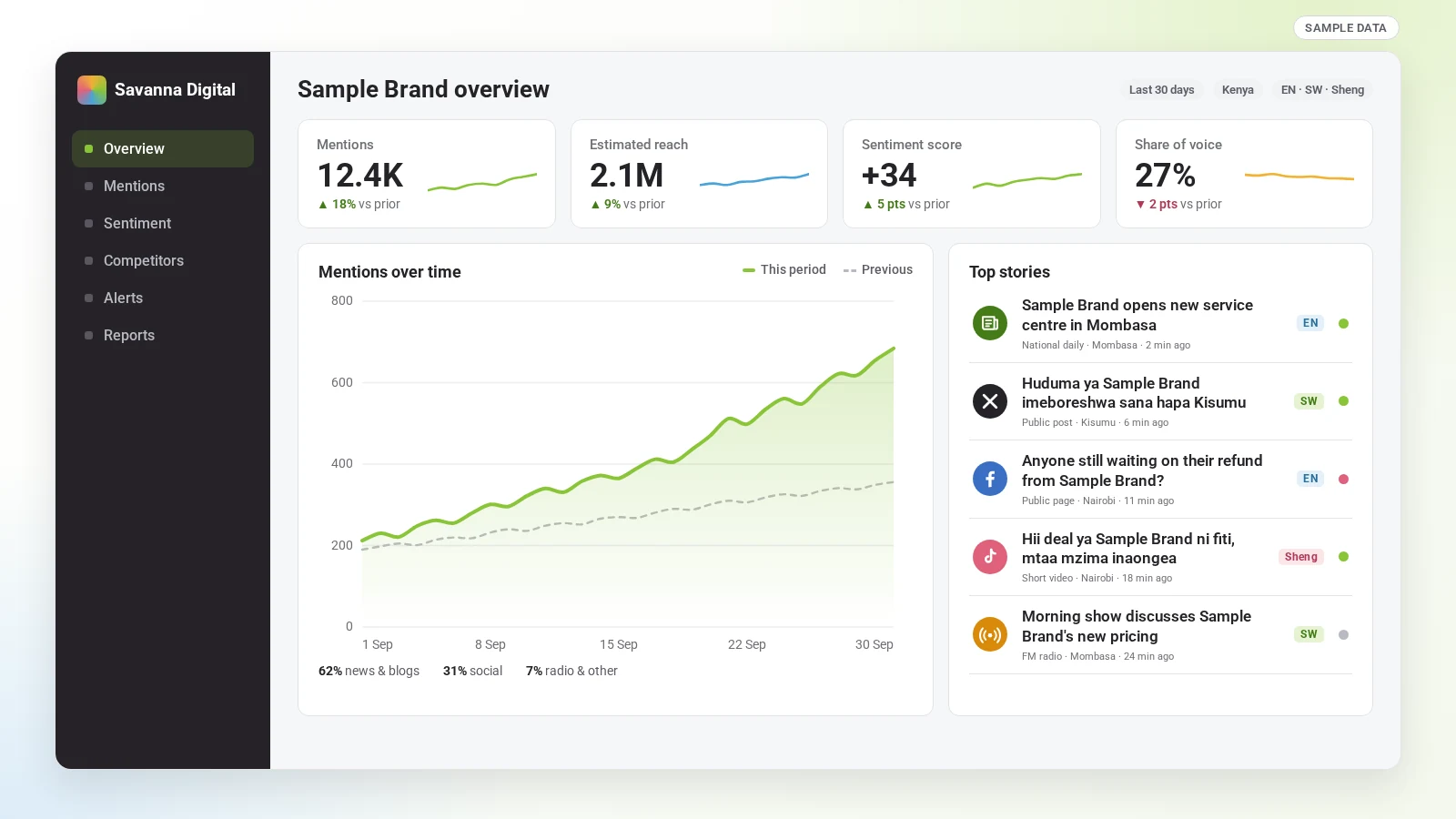Screen dimensions: 1456x819
Task: Click the Facebook icon for refund story
Action: [990, 479]
